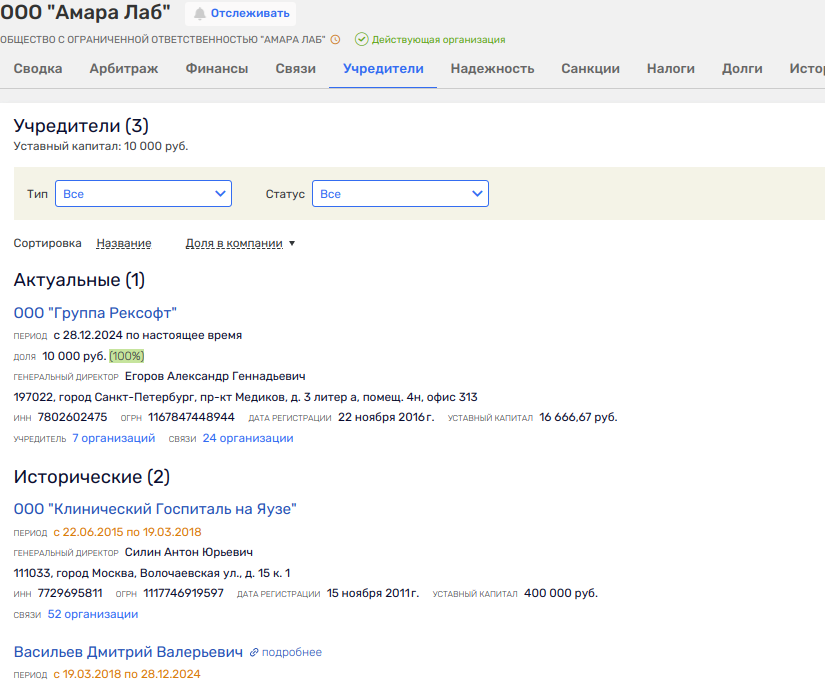Click the ИНН value 7729695811
The image size is (825, 687).
point(70,593)
